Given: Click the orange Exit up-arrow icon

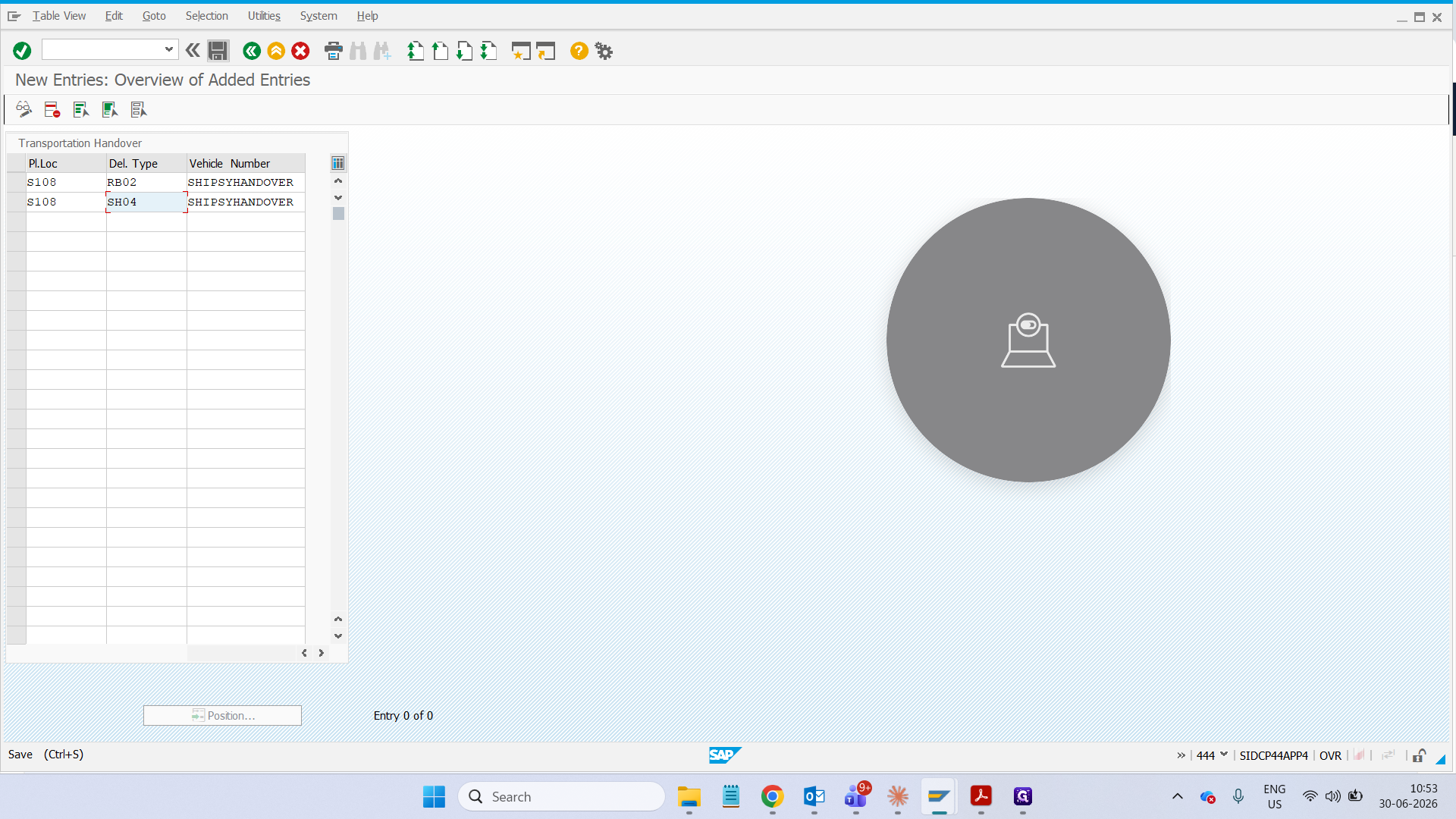Looking at the screenshot, I should click(276, 51).
